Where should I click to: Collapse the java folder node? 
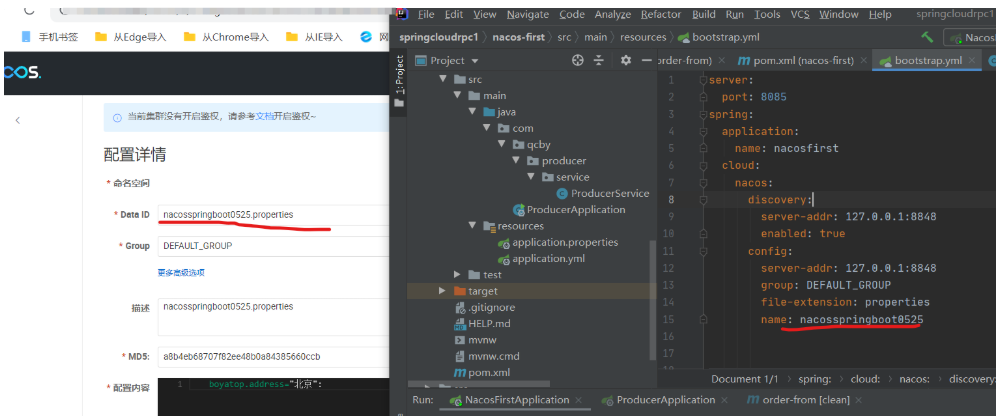tap(472, 112)
